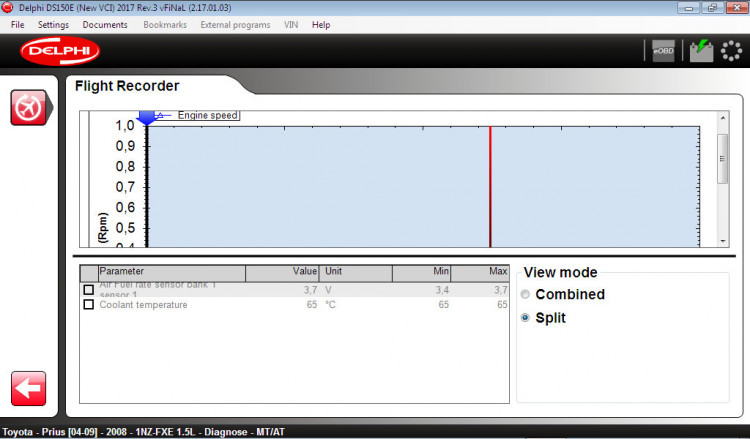Select the Combined view mode
The height and width of the screenshot is (439, 750).
click(x=526, y=295)
